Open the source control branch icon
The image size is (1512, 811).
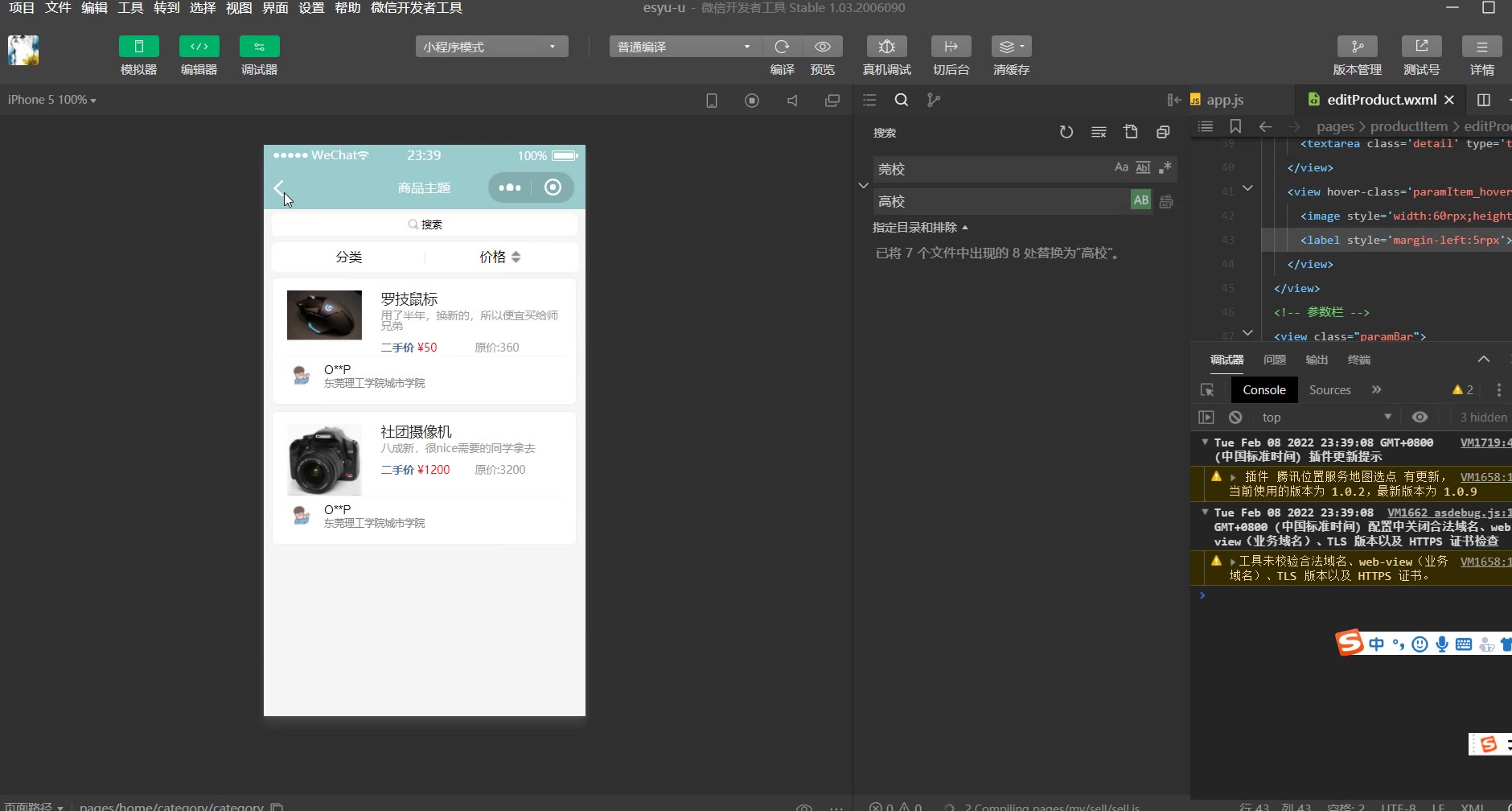pos(934,100)
